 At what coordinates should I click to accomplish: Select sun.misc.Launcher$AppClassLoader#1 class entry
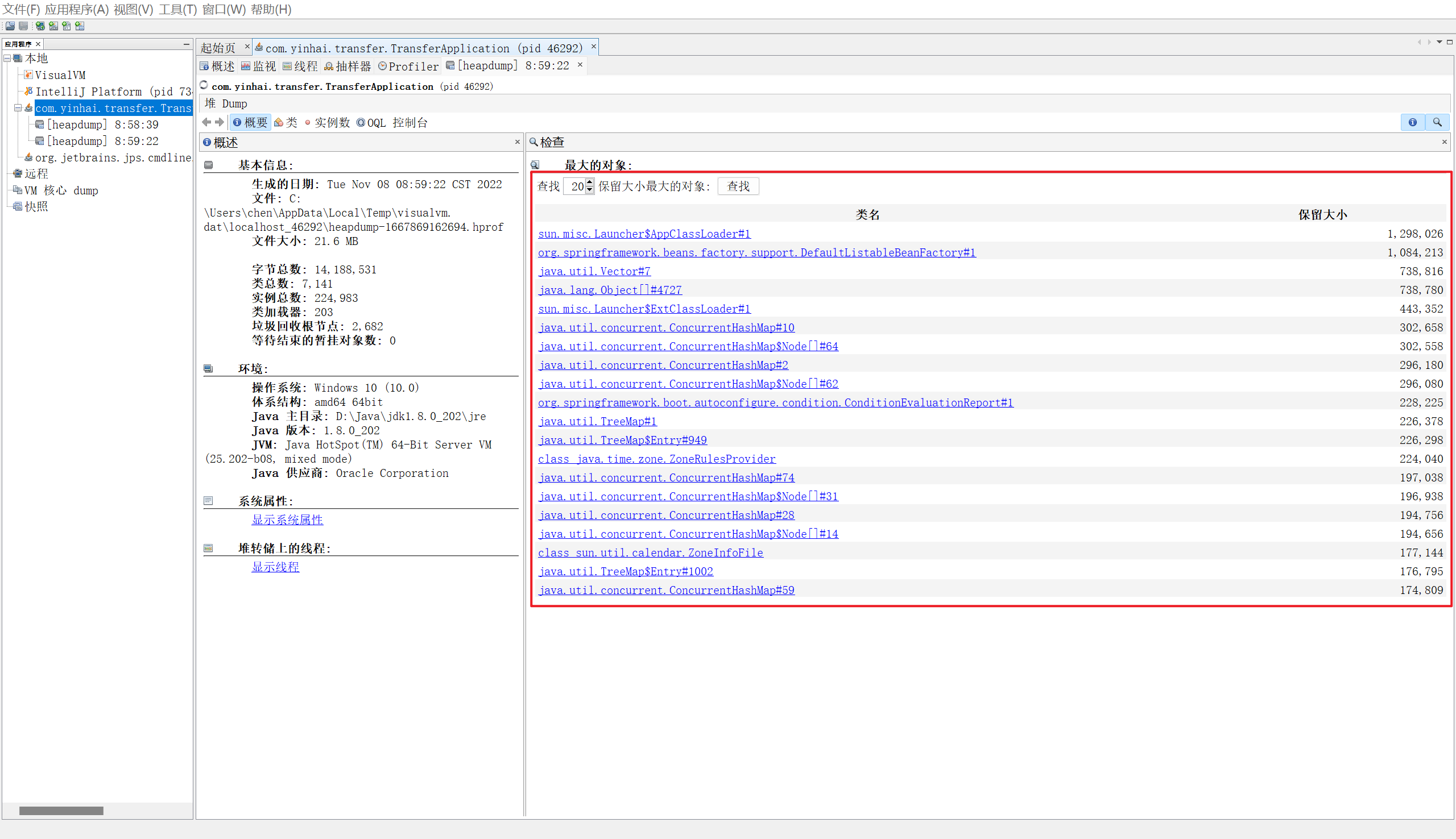point(644,233)
